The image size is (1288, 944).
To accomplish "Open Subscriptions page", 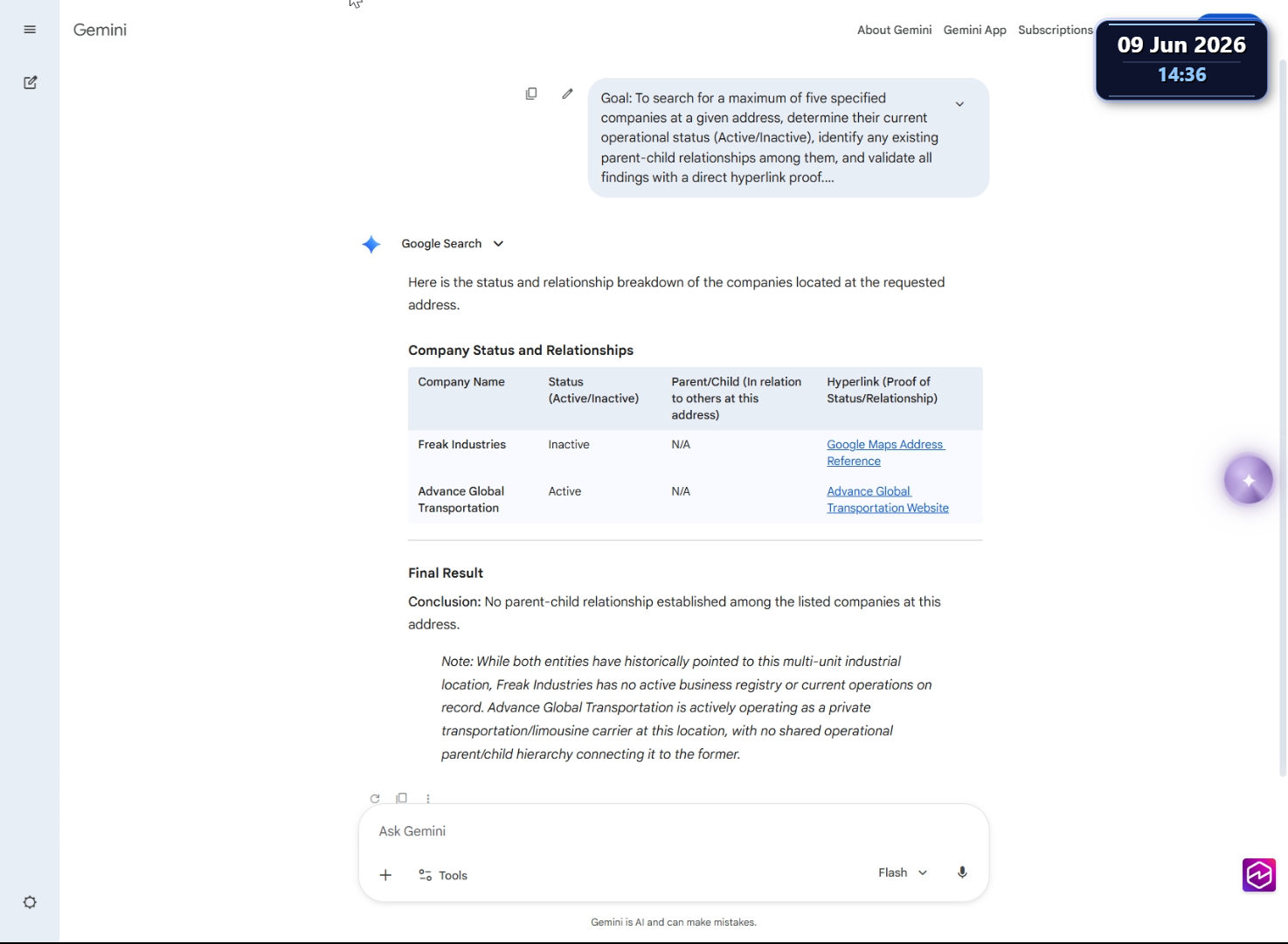I will (x=1055, y=30).
